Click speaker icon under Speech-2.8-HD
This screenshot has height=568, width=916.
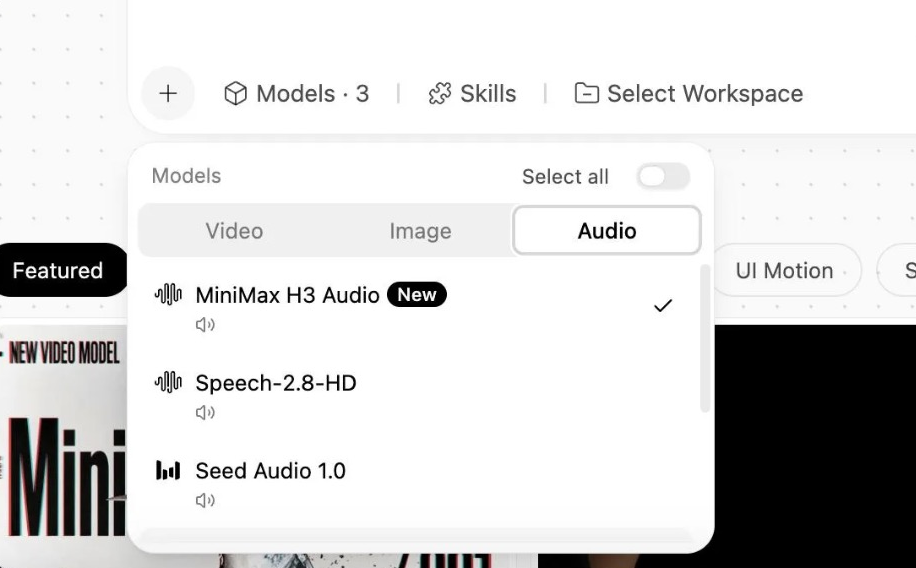(x=205, y=413)
